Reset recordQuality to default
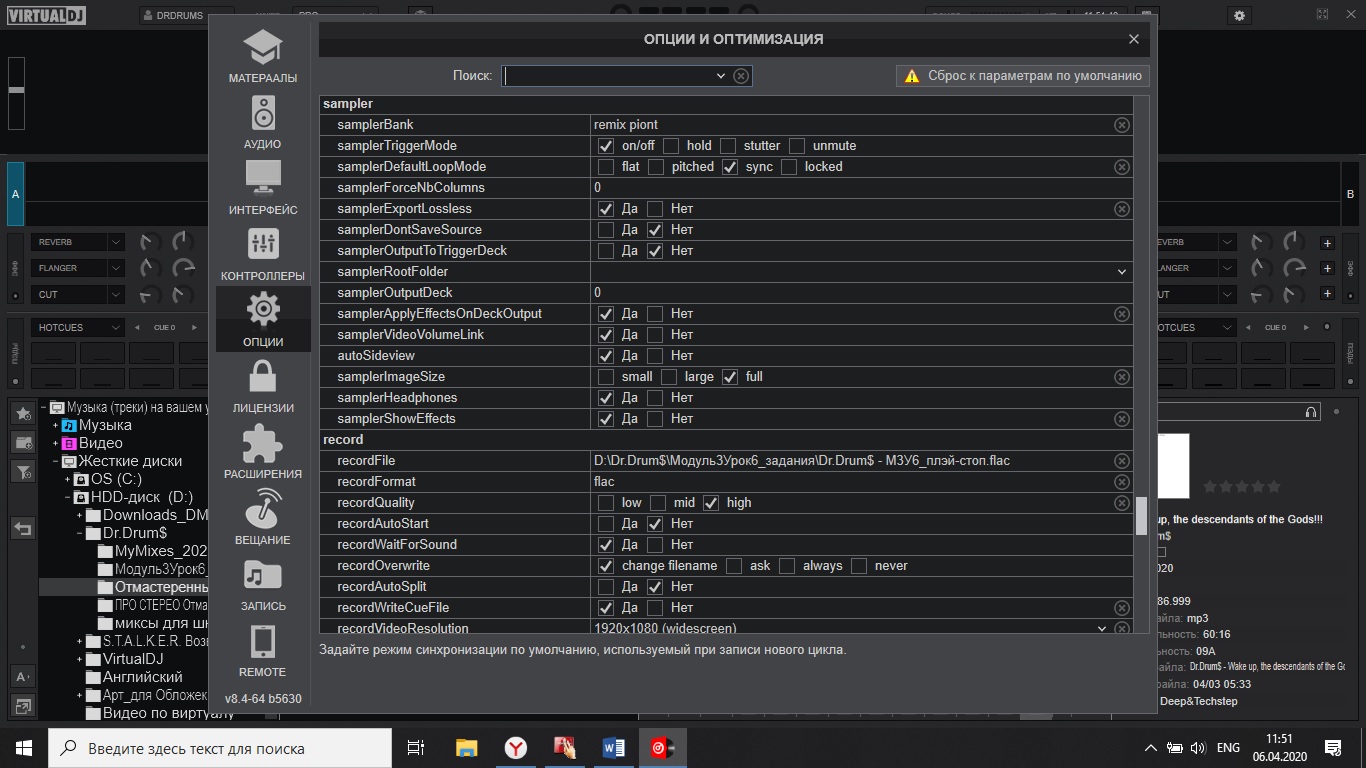 coord(1122,503)
